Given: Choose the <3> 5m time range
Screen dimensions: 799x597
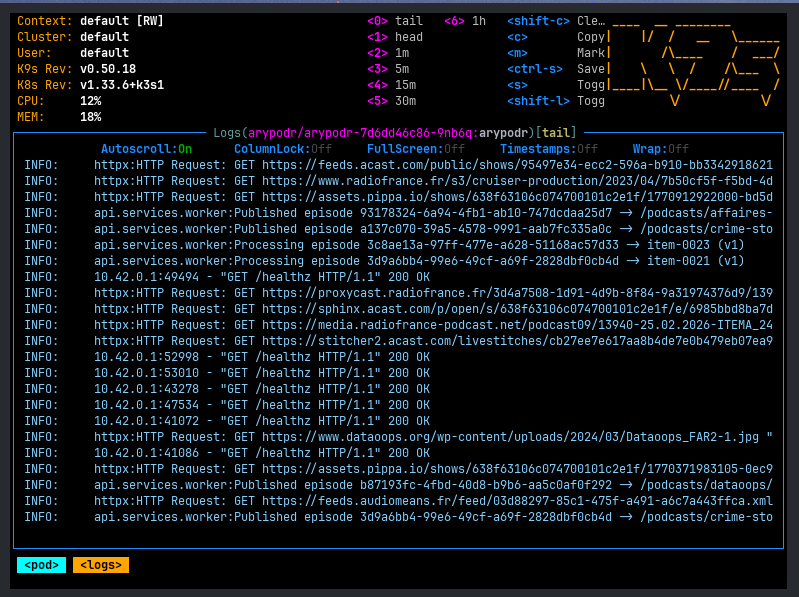Looking at the screenshot, I should (388, 69).
